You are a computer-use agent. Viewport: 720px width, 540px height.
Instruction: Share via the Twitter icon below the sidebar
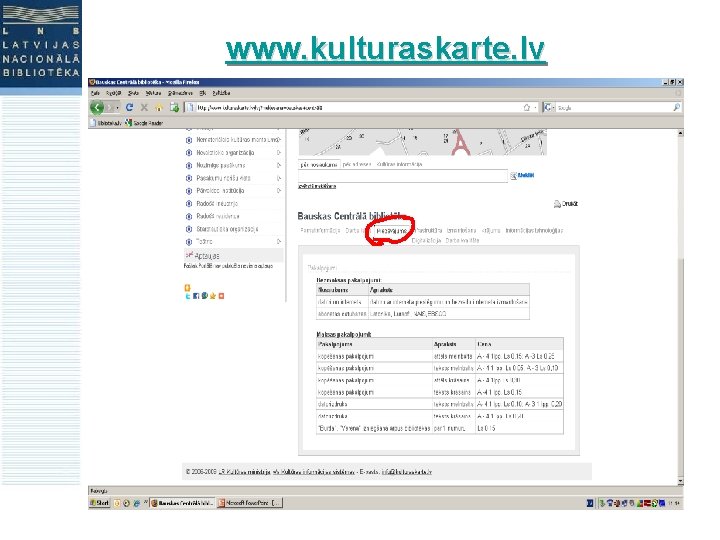click(187, 296)
